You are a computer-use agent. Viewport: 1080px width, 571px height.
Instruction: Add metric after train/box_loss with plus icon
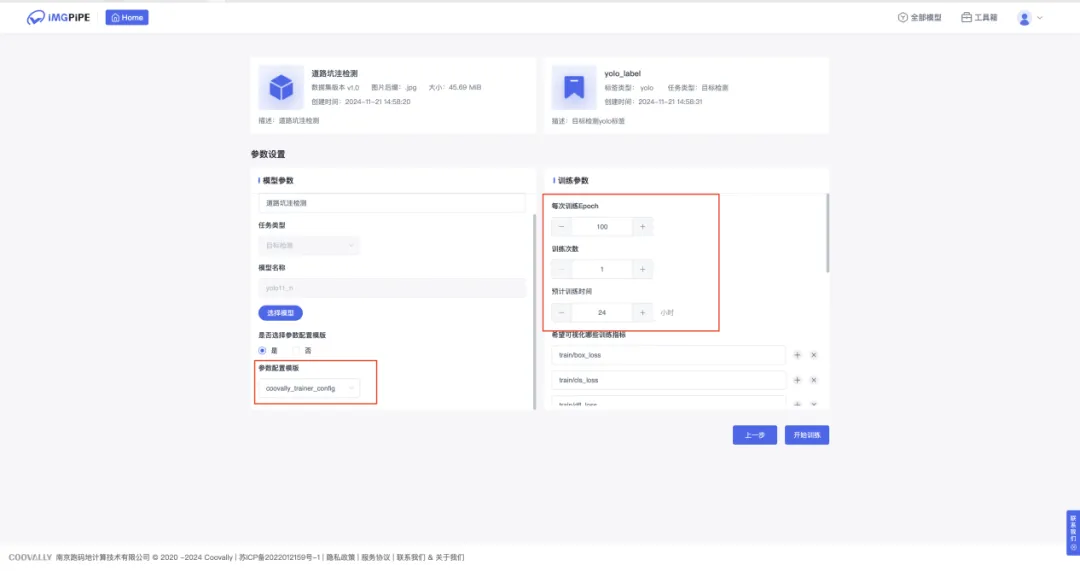click(x=797, y=355)
